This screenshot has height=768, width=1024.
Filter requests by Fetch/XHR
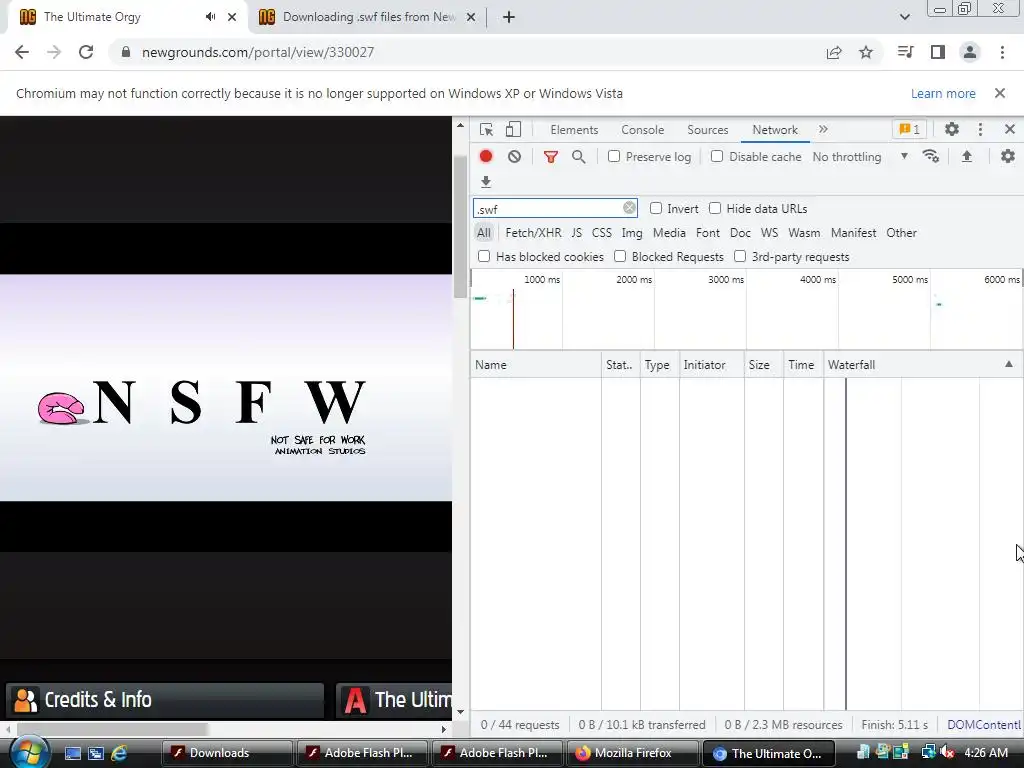pyautogui.click(x=533, y=232)
